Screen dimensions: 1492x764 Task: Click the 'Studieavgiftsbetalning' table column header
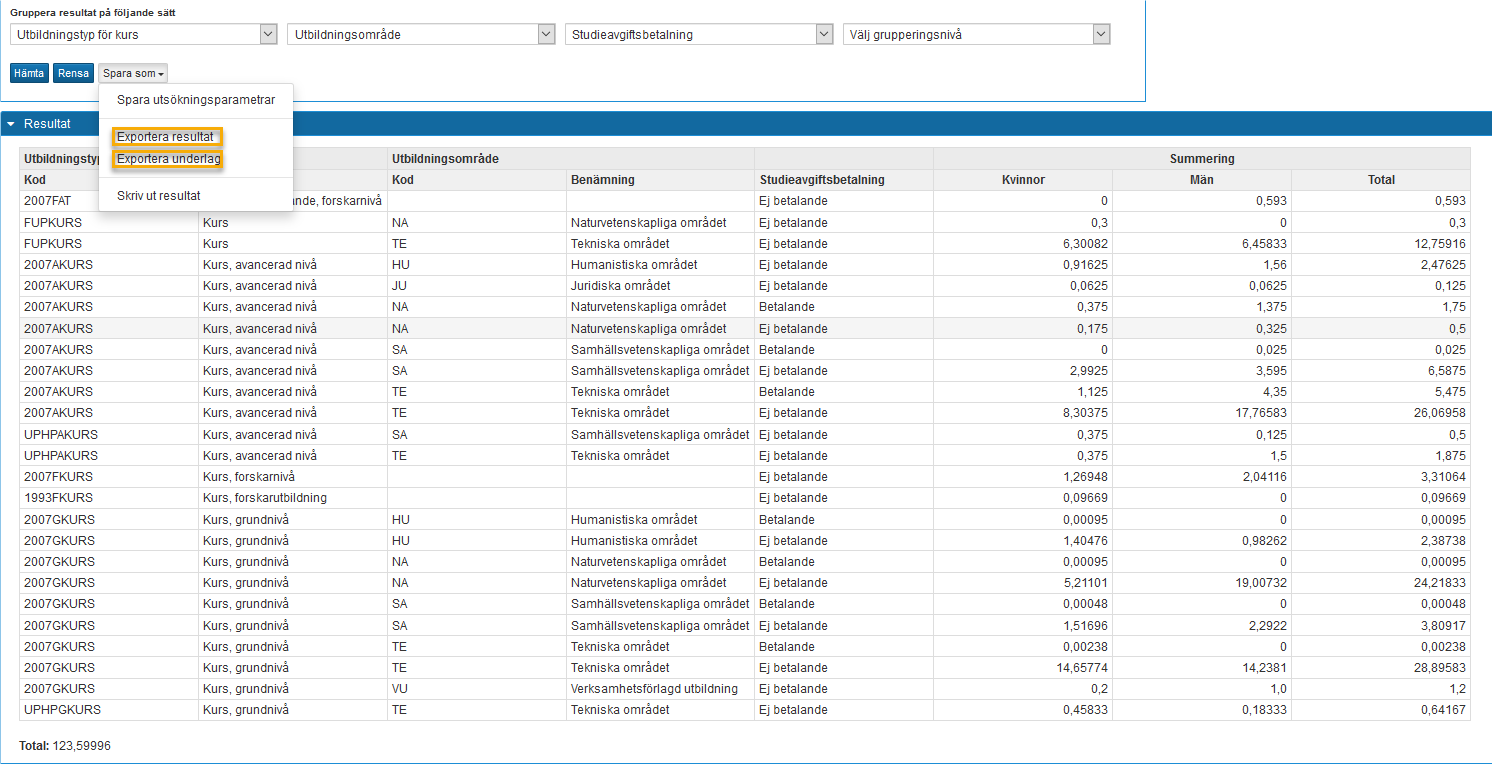pyautogui.click(x=844, y=180)
